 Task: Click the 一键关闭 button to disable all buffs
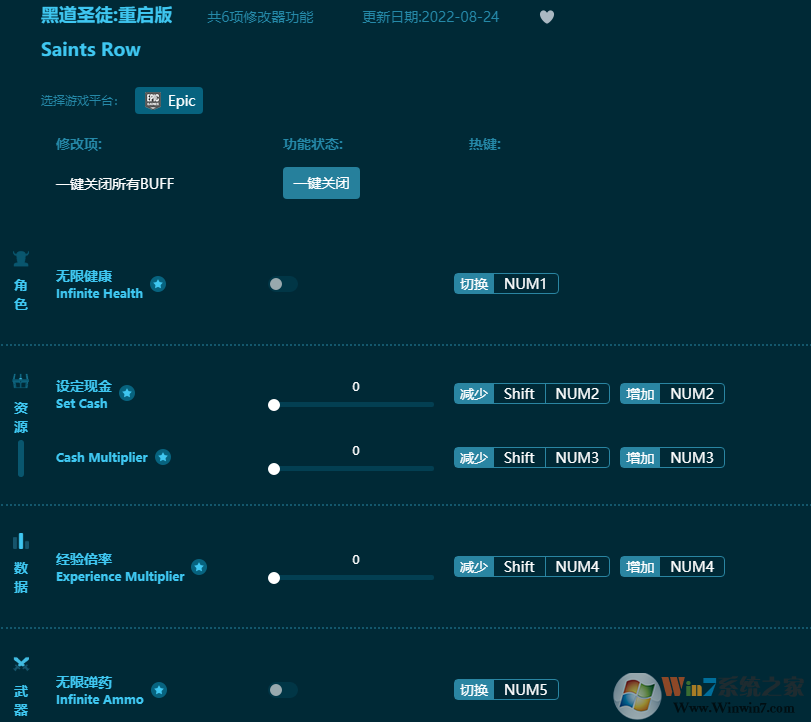click(321, 183)
